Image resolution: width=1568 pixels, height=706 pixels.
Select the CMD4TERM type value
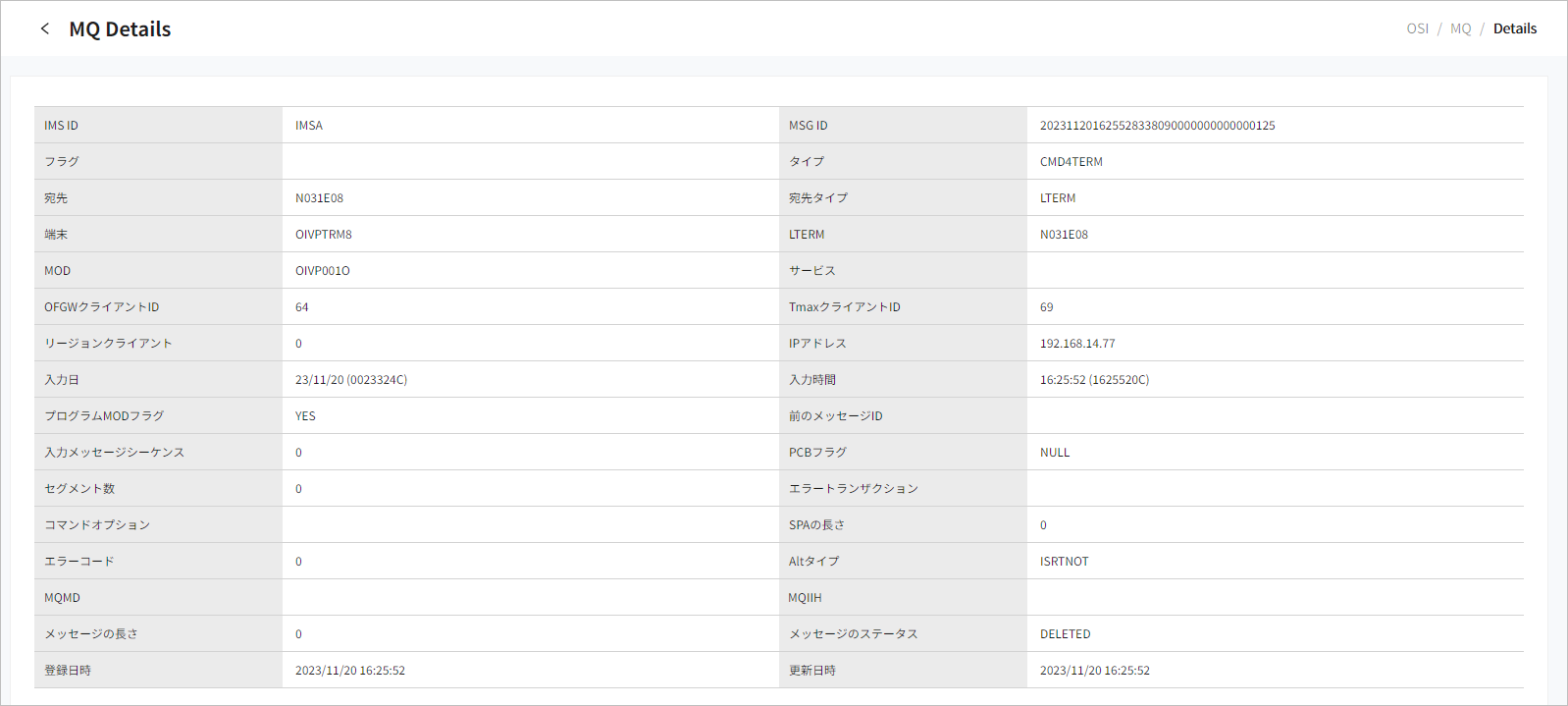tap(1071, 162)
